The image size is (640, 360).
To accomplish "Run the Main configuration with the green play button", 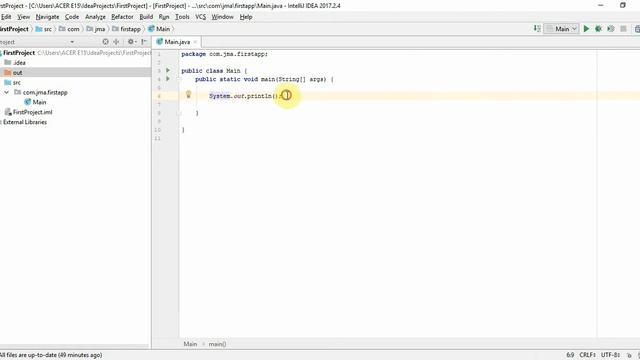I will (586, 29).
